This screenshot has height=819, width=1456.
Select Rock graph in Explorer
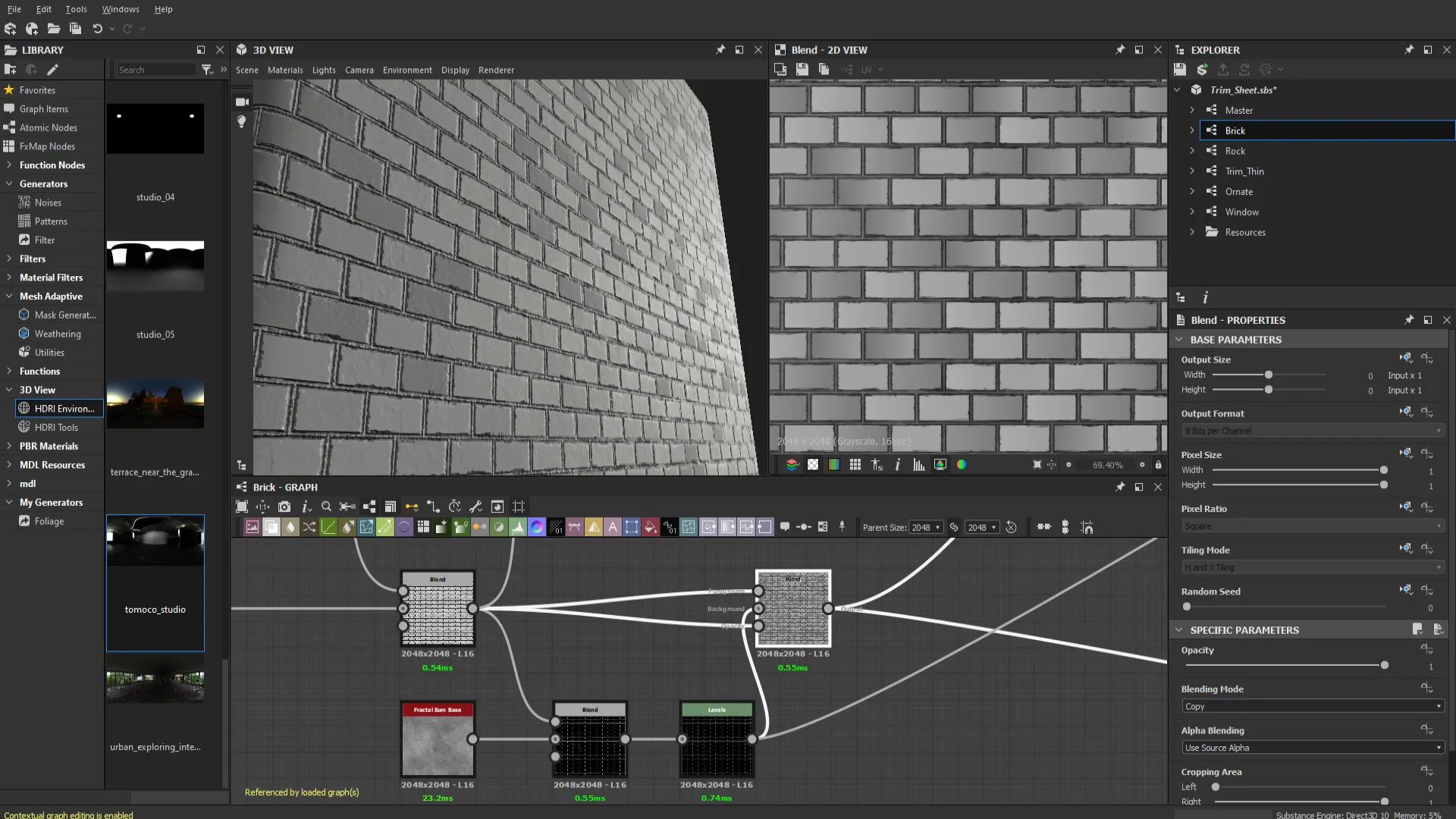1235,151
